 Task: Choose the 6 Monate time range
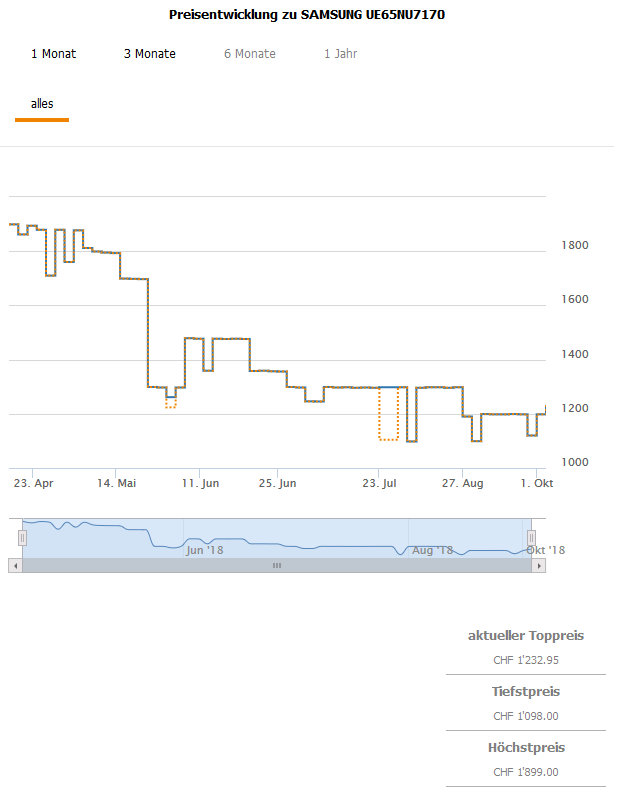250,54
